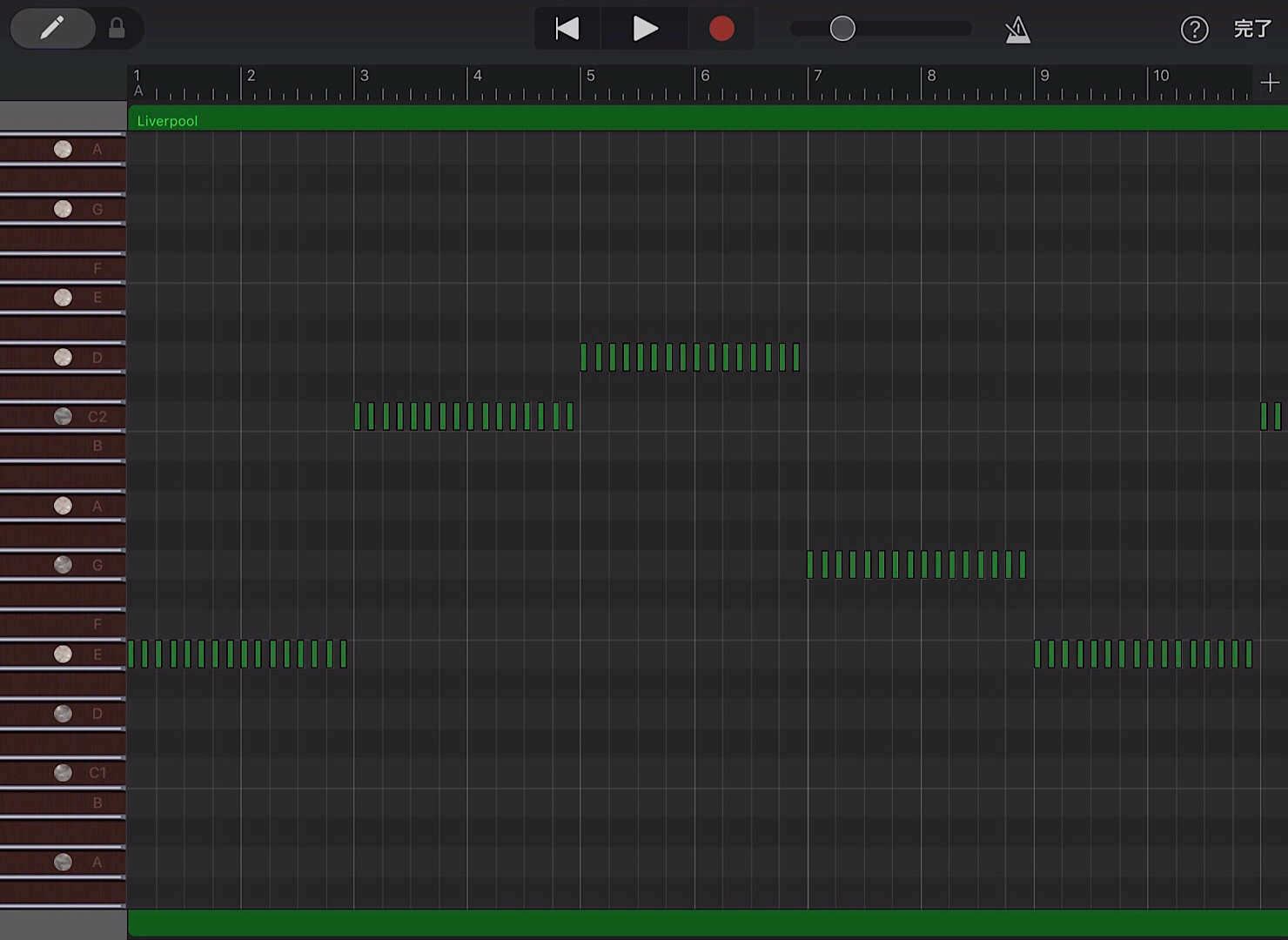
Task: Tap the lower E fret key
Action: (63, 654)
